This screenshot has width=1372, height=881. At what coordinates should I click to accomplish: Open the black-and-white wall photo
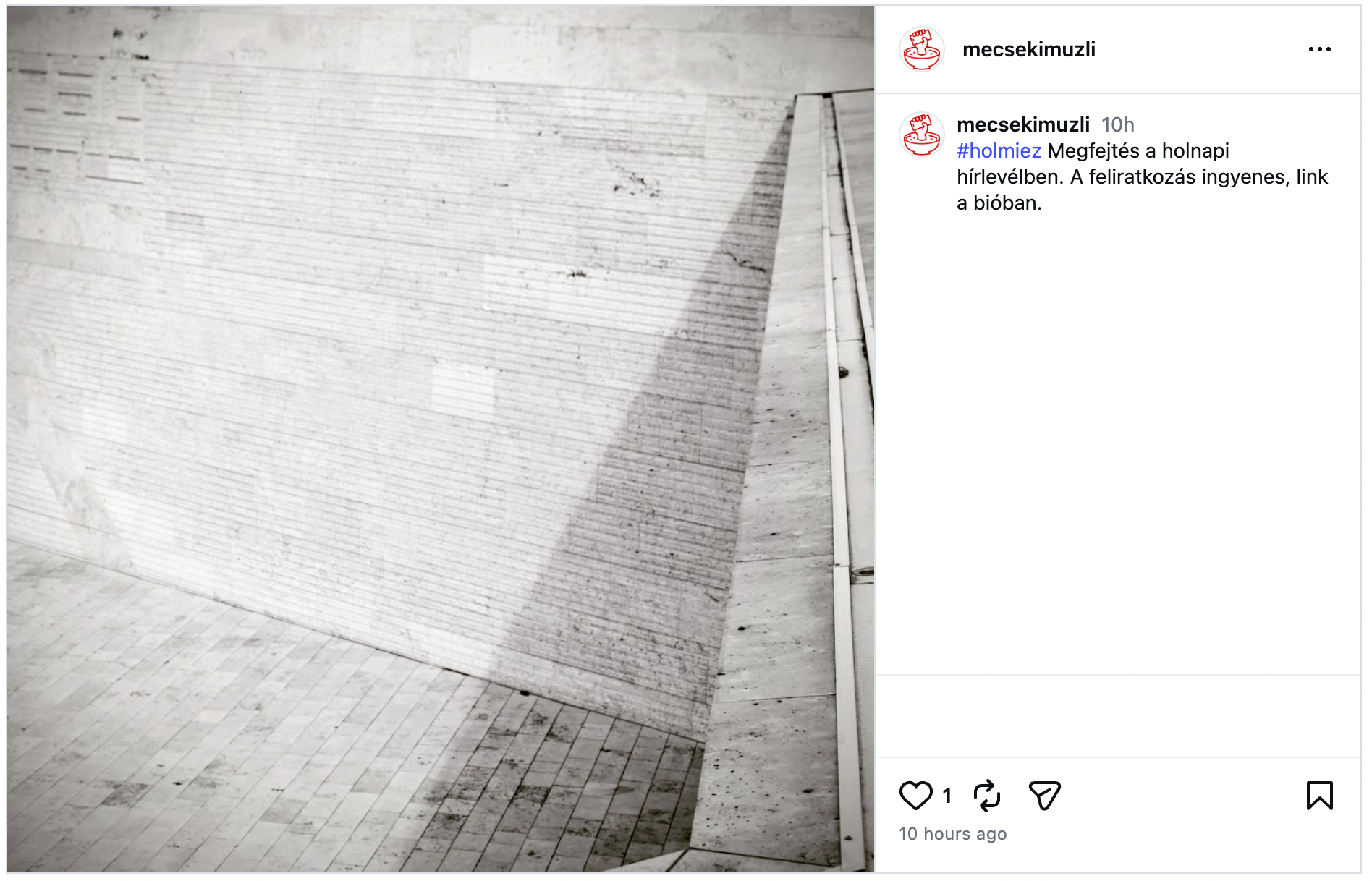pos(440,438)
